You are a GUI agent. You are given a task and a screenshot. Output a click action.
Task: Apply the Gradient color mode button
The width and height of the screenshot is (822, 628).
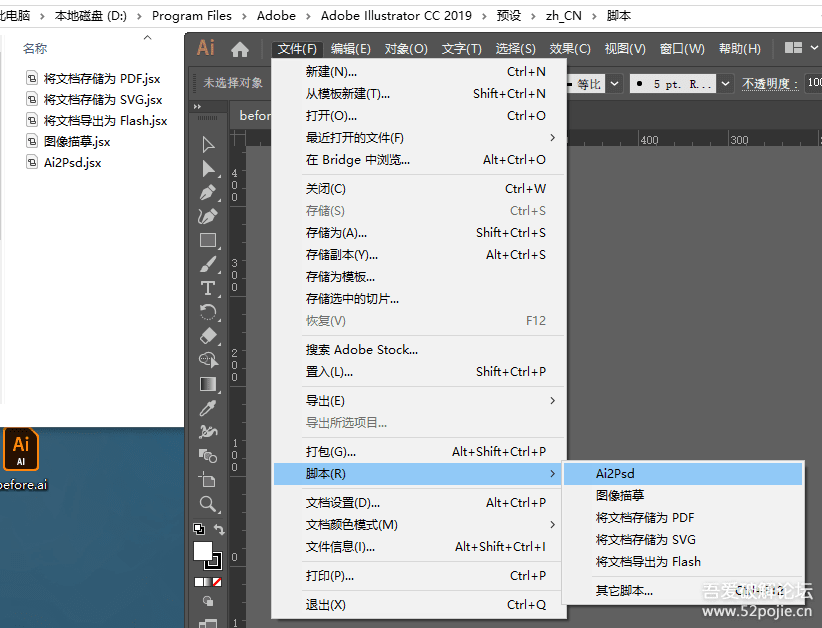pyautogui.click(x=208, y=582)
